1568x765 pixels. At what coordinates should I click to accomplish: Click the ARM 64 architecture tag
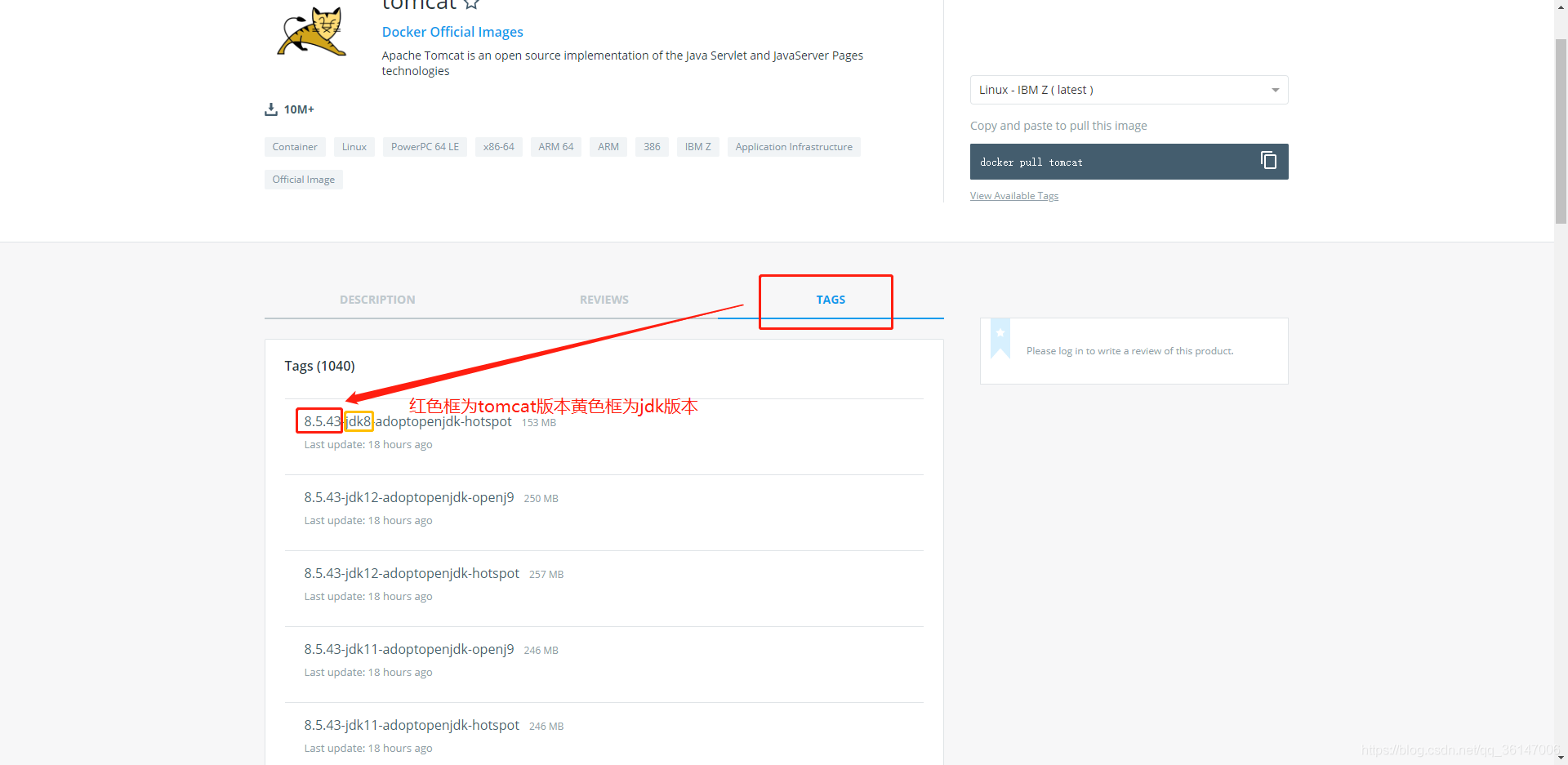point(556,147)
